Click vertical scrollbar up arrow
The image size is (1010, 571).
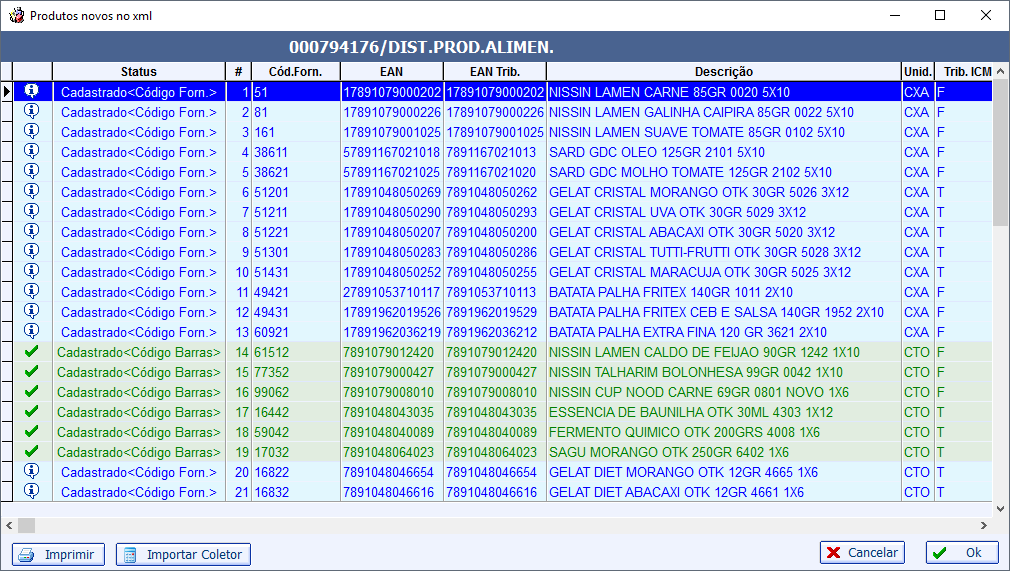click(1000, 71)
